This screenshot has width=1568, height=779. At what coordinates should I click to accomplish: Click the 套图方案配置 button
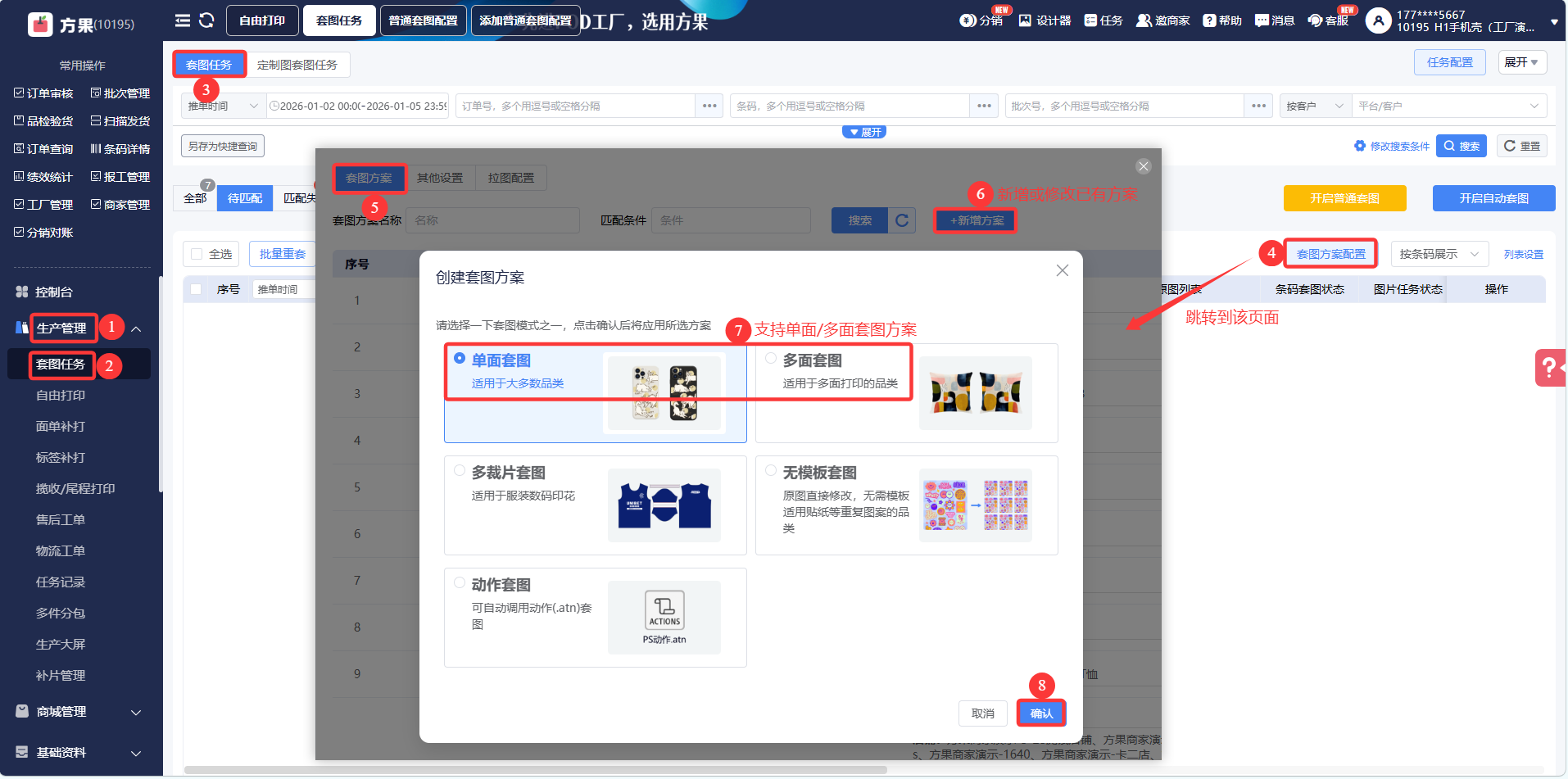pyautogui.click(x=1331, y=254)
